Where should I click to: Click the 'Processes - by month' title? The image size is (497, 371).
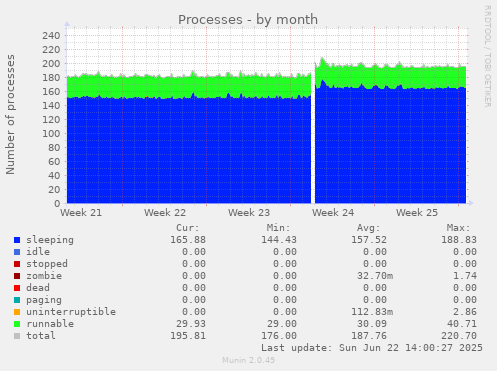click(248, 20)
